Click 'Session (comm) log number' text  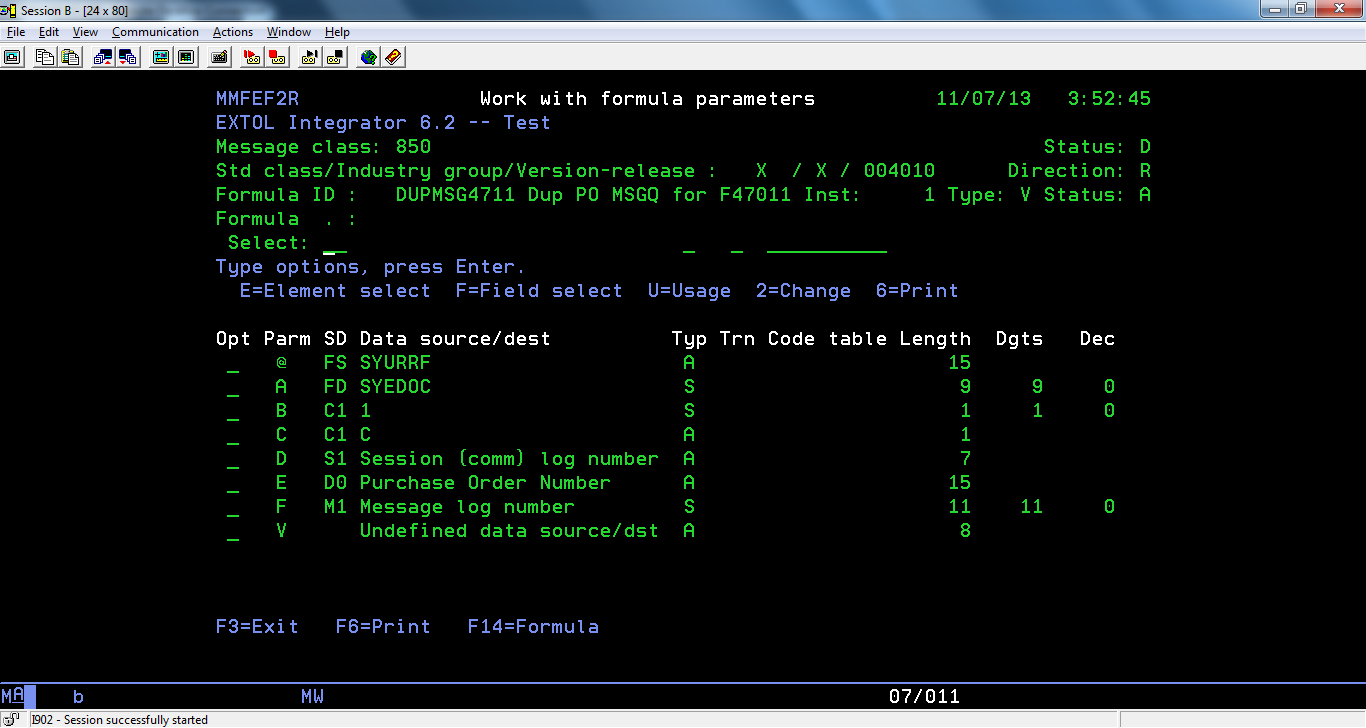pos(509,459)
